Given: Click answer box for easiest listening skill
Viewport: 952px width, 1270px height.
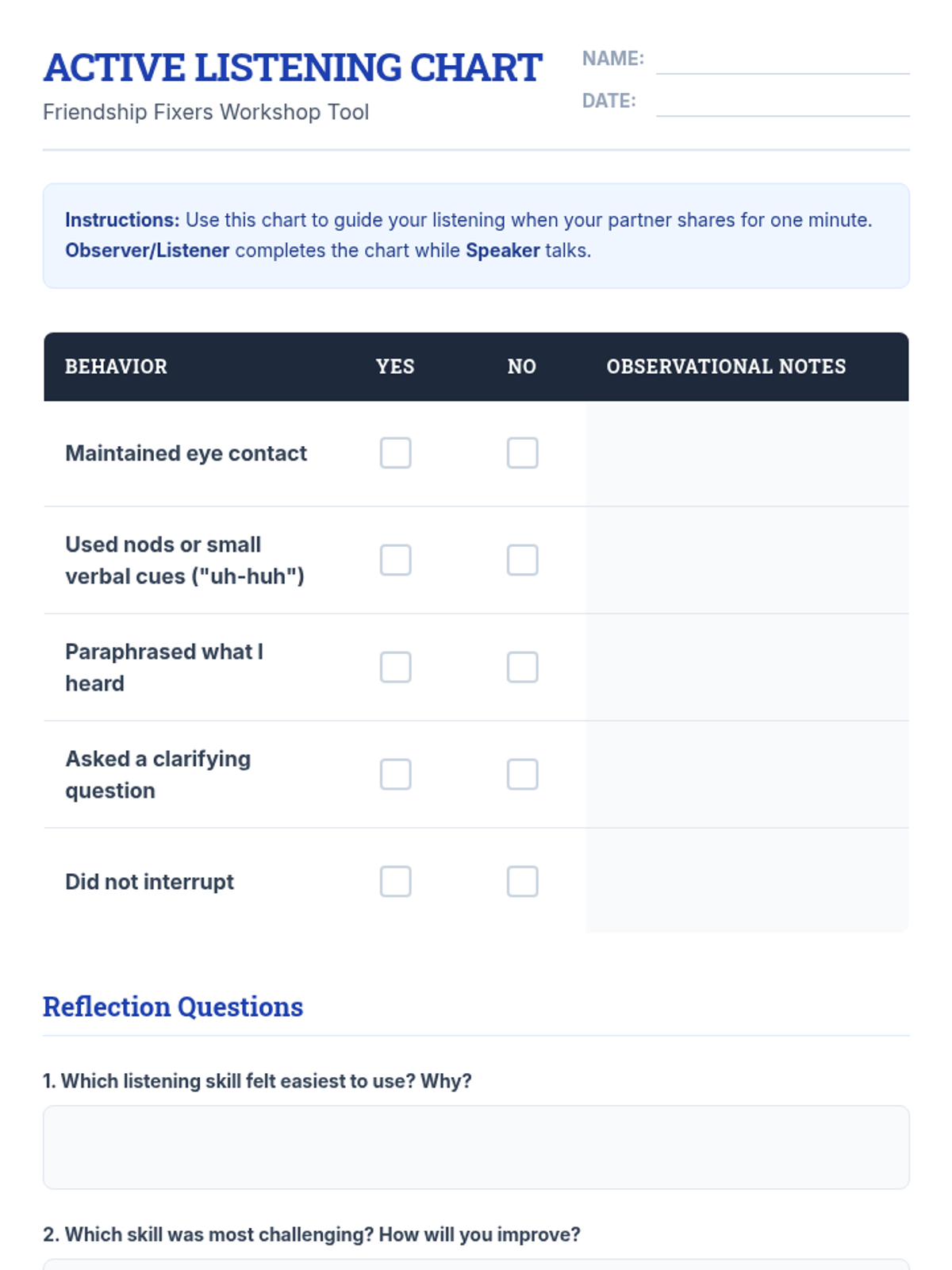Looking at the screenshot, I should coord(476,1147).
